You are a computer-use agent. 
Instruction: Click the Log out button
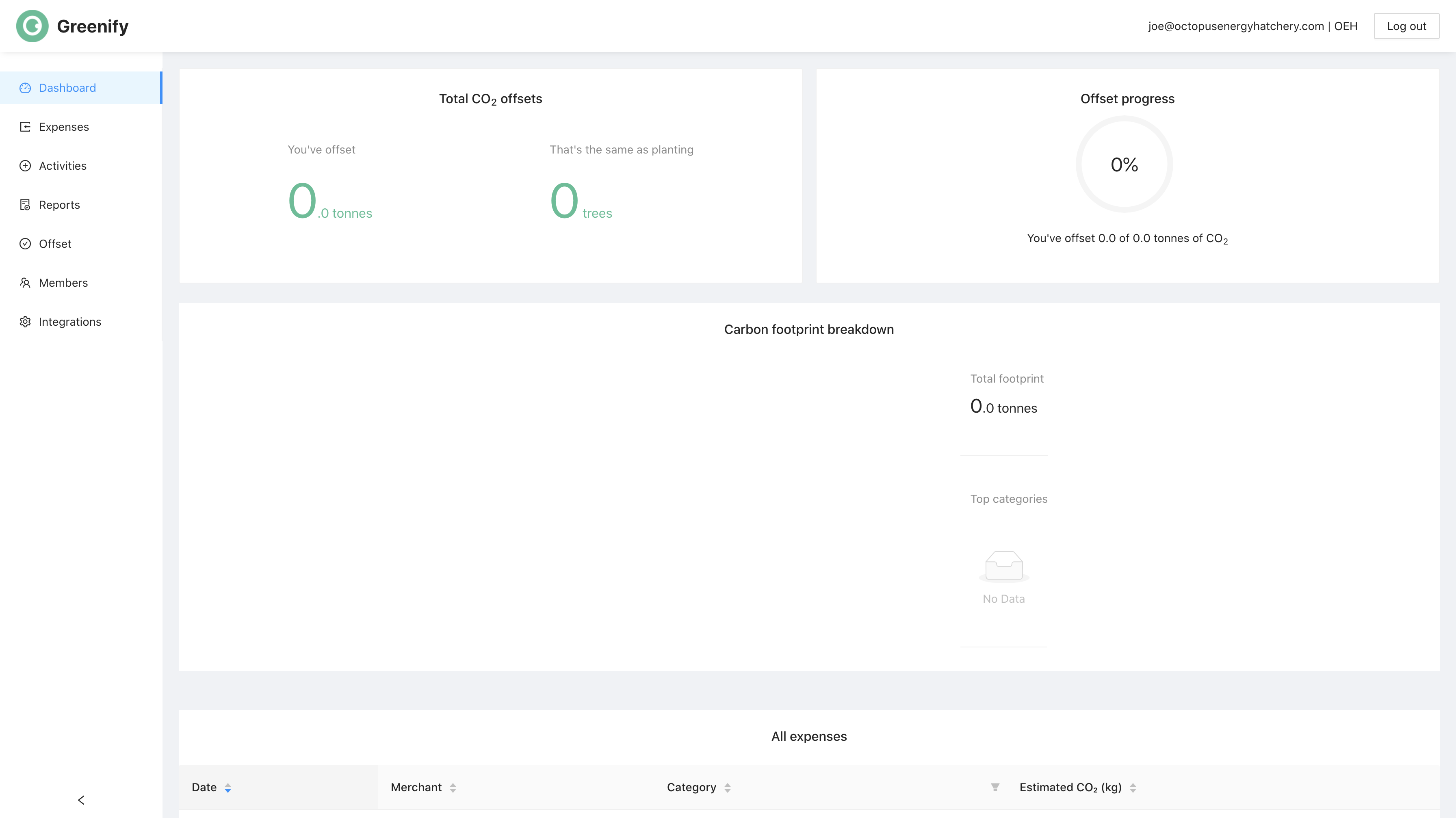click(x=1406, y=26)
